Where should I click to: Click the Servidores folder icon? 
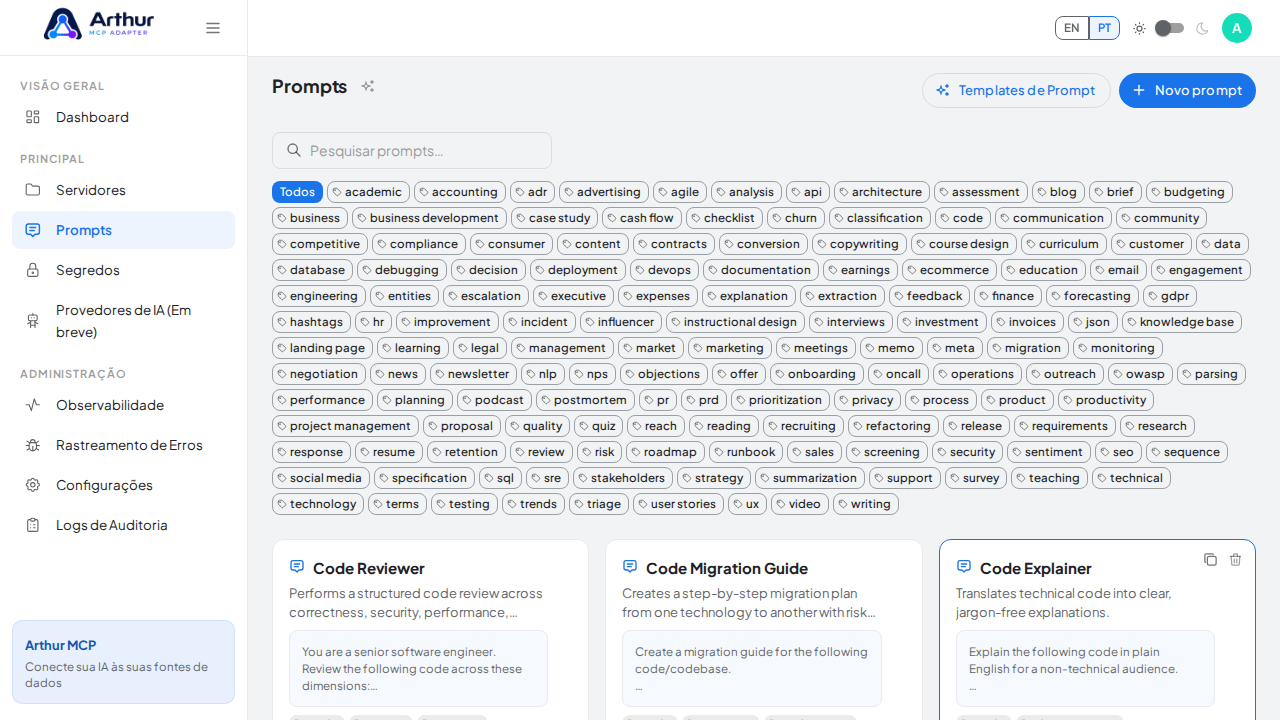(33, 190)
